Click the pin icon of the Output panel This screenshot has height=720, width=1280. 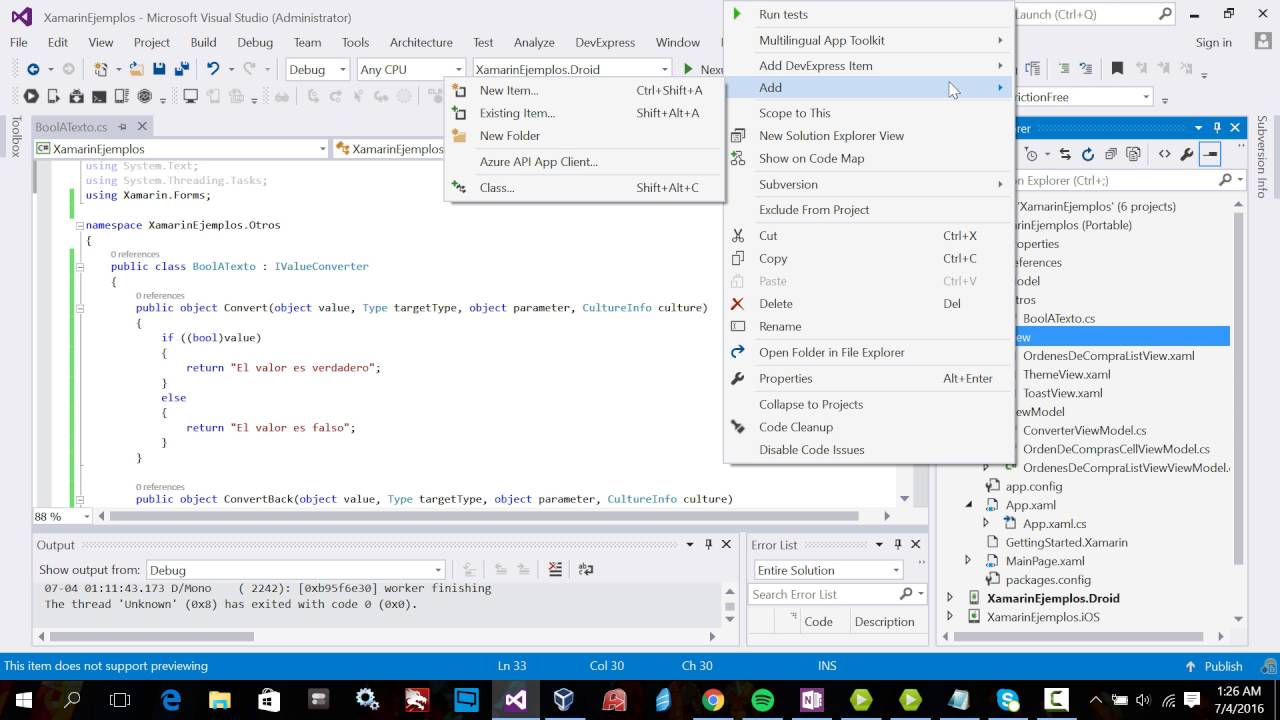(708, 545)
